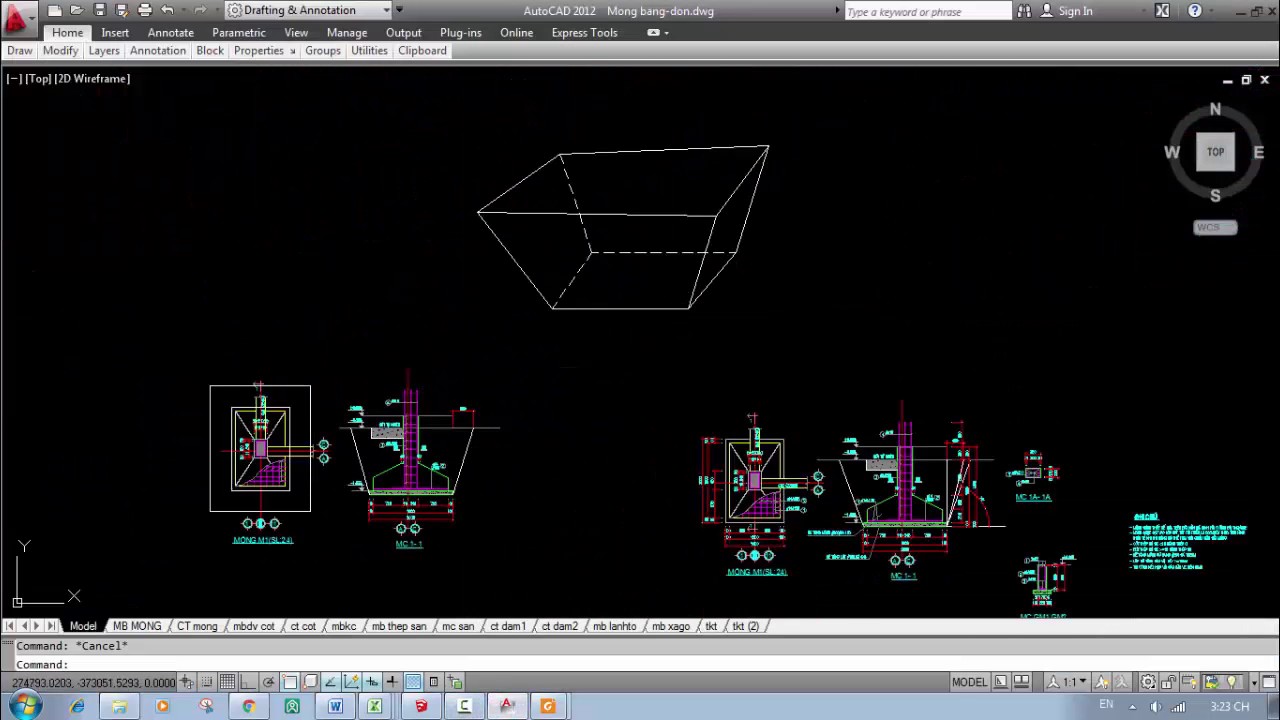The width and height of the screenshot is (1280, 720).
Task: Expand the Annotation ribbon panel
Action: [x=158, y=50]
